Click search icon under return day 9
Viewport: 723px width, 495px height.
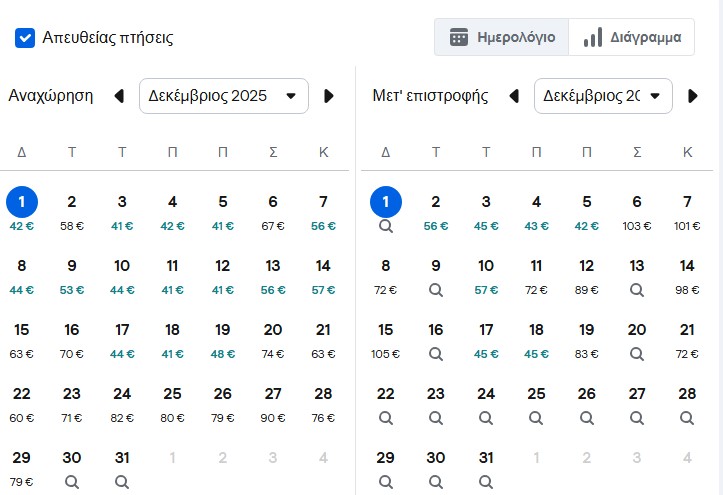(436, 289)
